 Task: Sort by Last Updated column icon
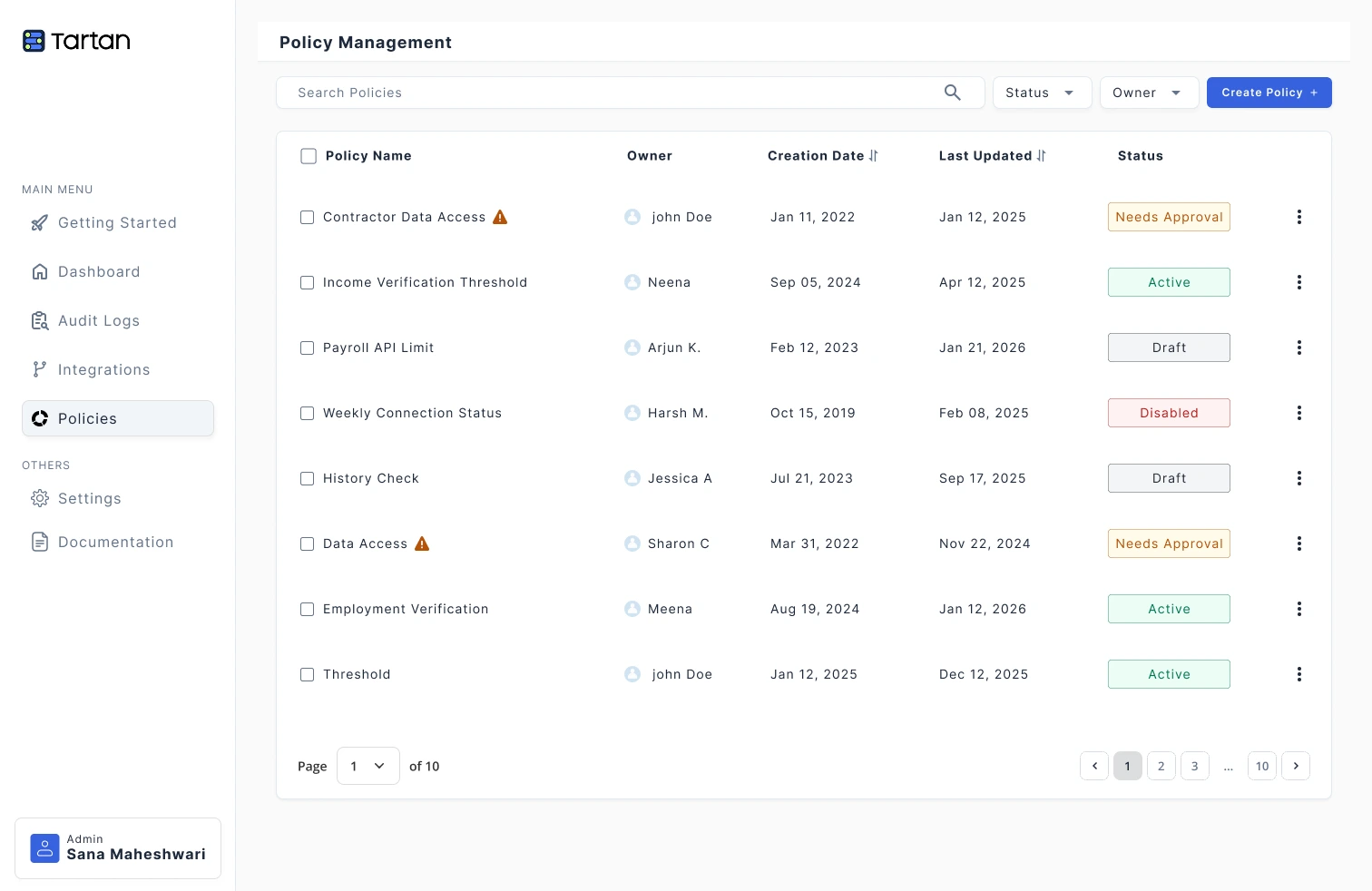click(1041, 156)
